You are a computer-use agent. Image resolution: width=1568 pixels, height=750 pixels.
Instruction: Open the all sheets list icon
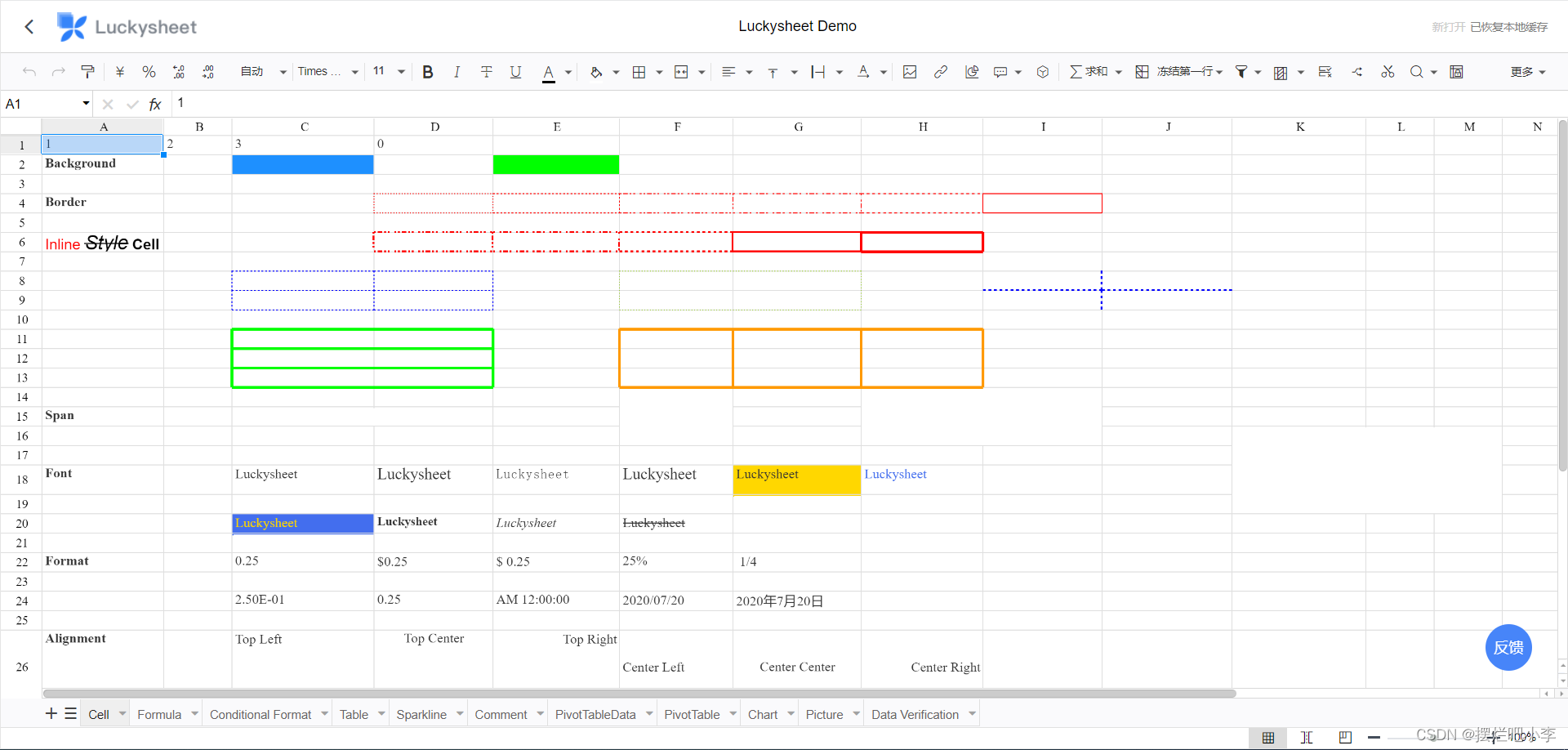tap(71, 713)
